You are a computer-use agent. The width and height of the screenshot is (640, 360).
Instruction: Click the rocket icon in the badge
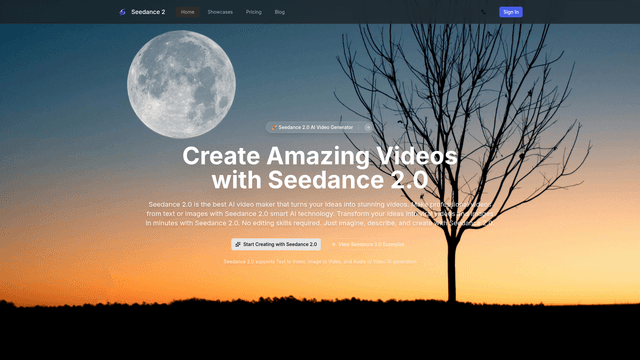click(x=274, y=127)
